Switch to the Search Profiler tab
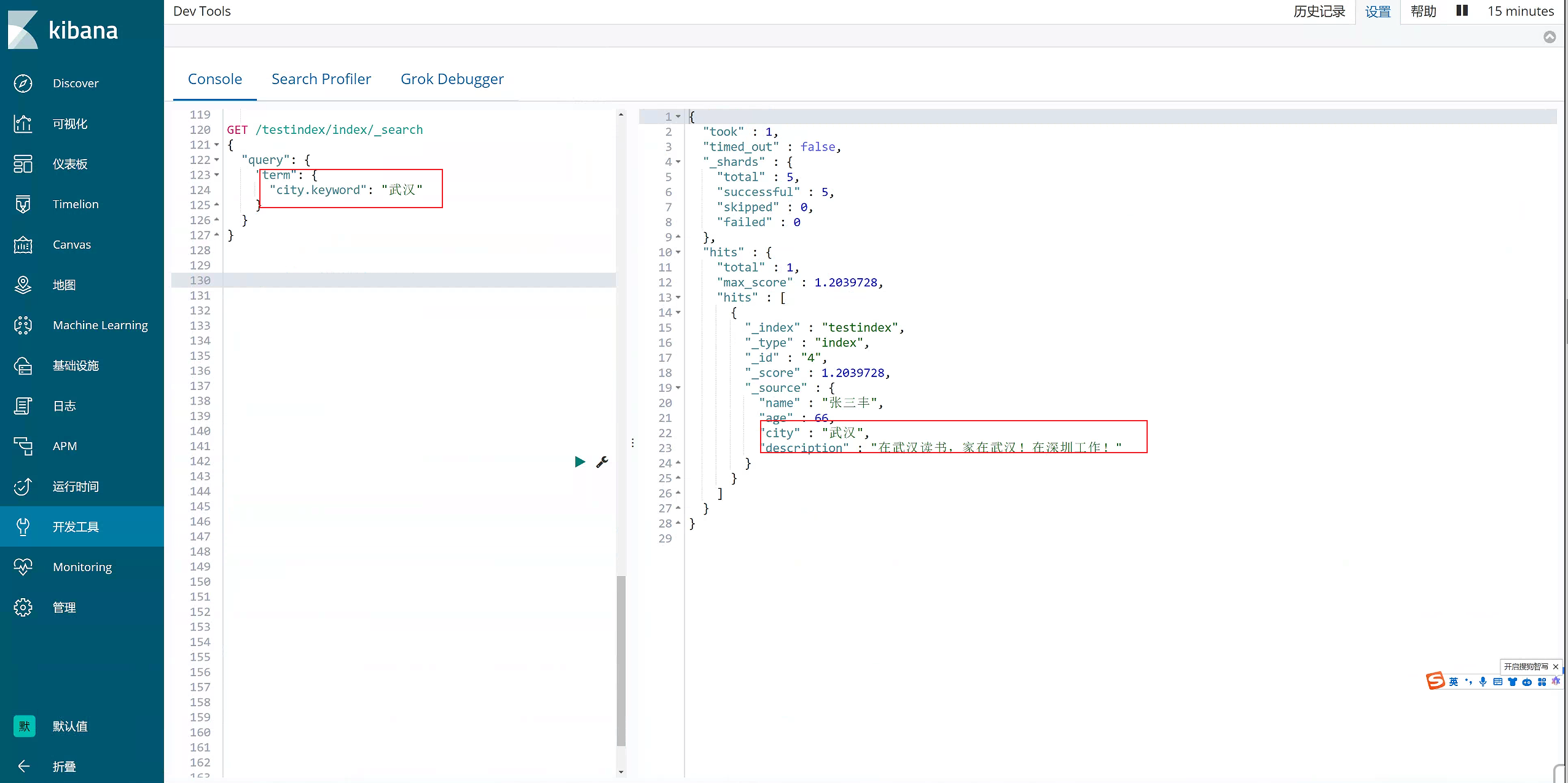 coord(321,79)
